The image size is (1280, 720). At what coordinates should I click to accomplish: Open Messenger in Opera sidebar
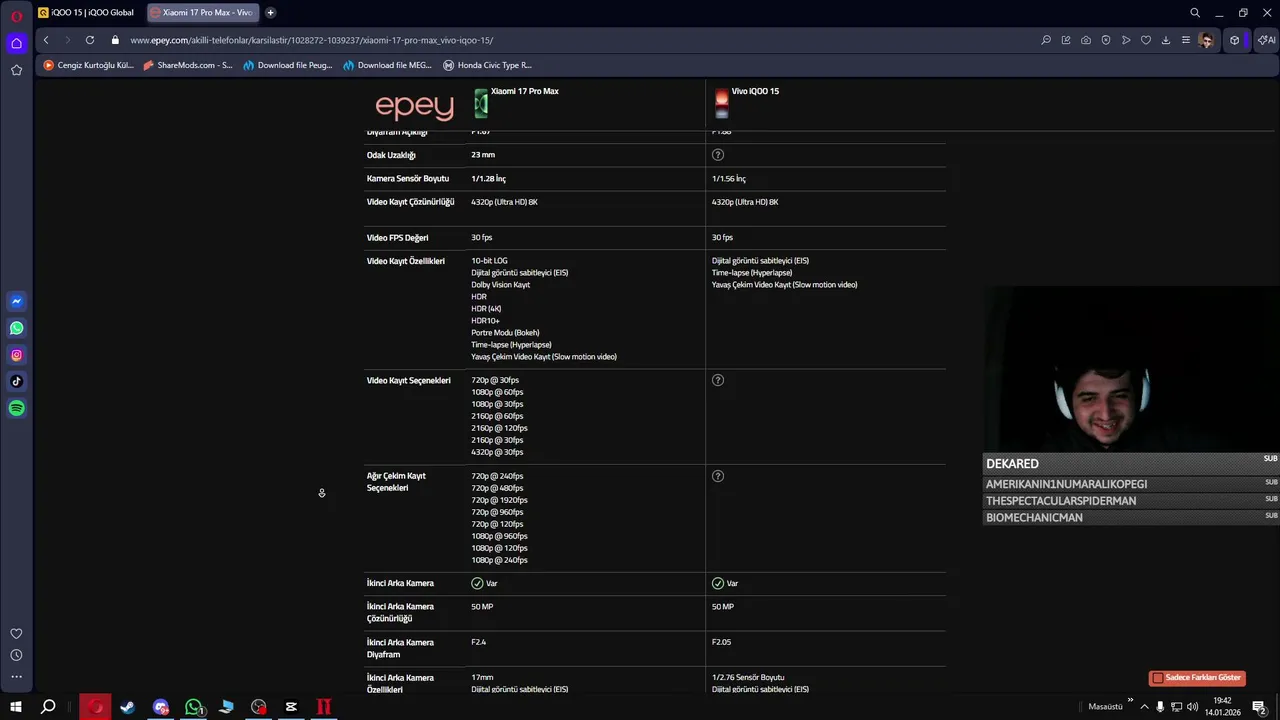pyautogui.click(x=16, y=301)
